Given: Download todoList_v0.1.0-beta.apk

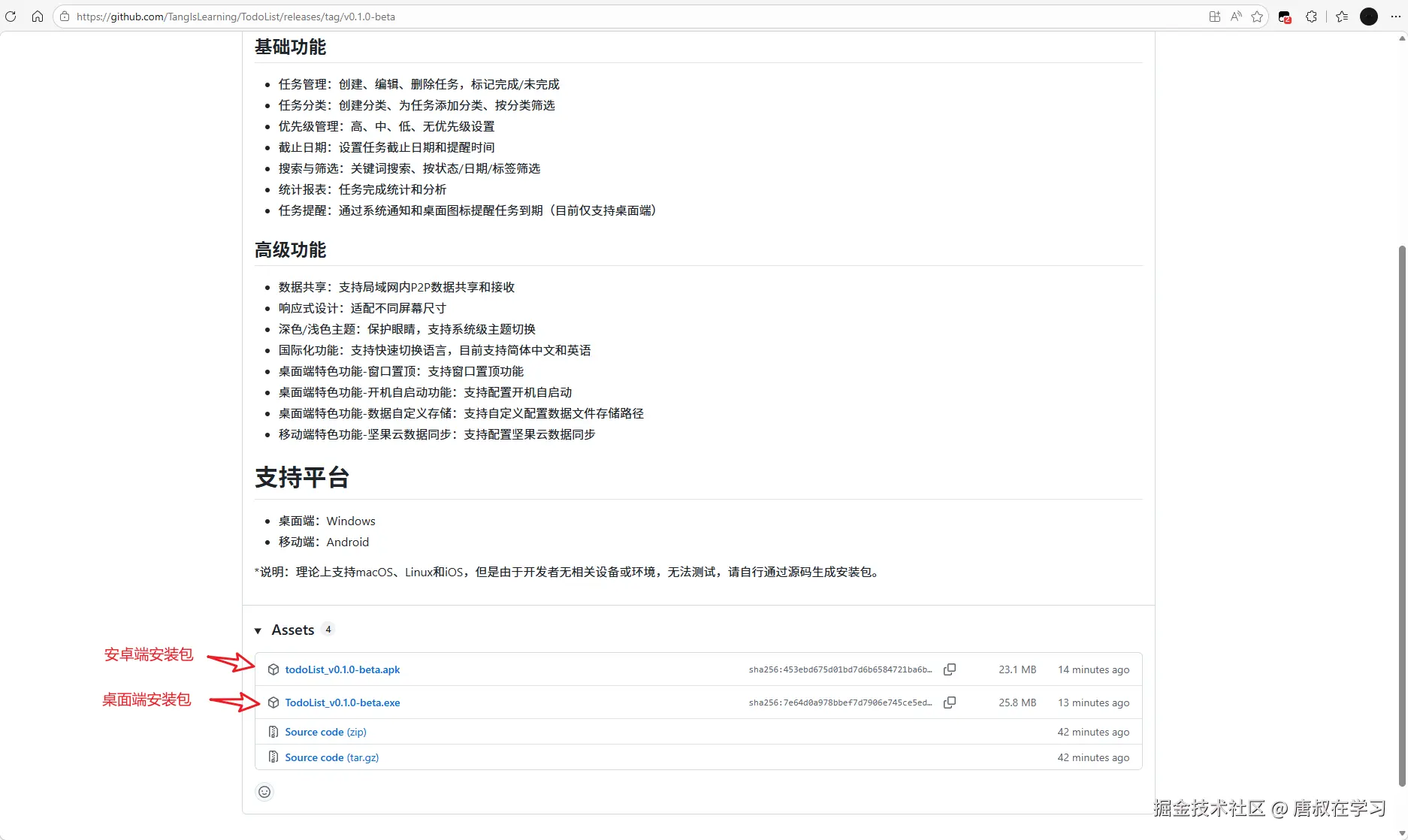Looking at the screenshot, I should pos(343,669).
